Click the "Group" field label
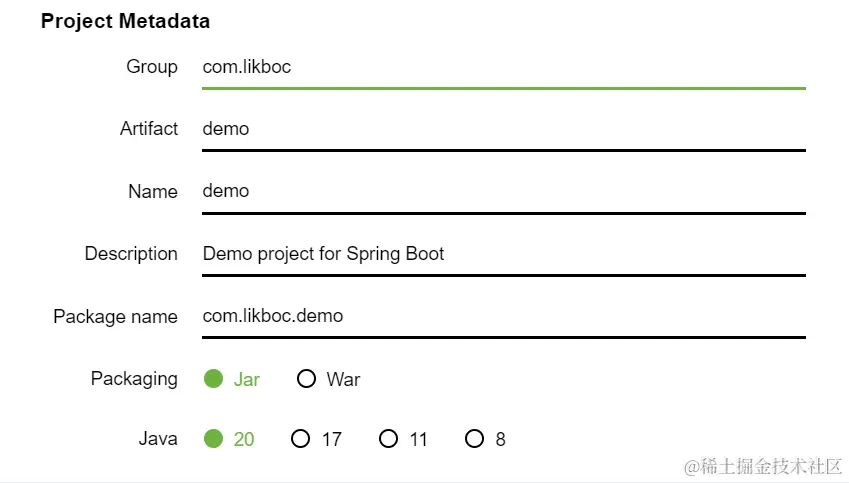The width and height of the screenshot is (849, 483). [152, 67]
